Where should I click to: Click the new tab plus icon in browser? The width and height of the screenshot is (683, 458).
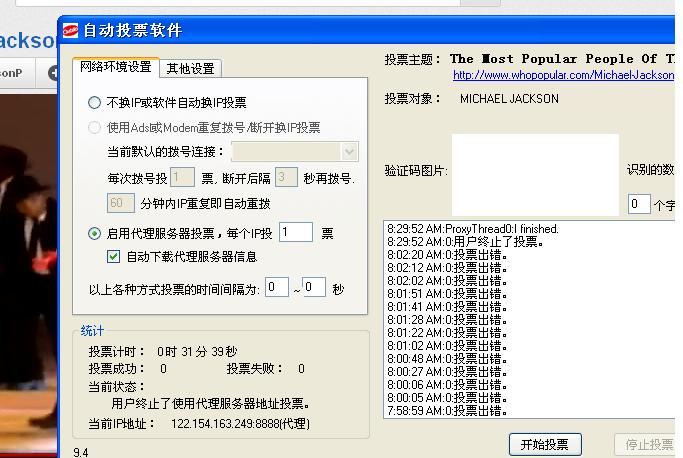(x=52, y=72)
